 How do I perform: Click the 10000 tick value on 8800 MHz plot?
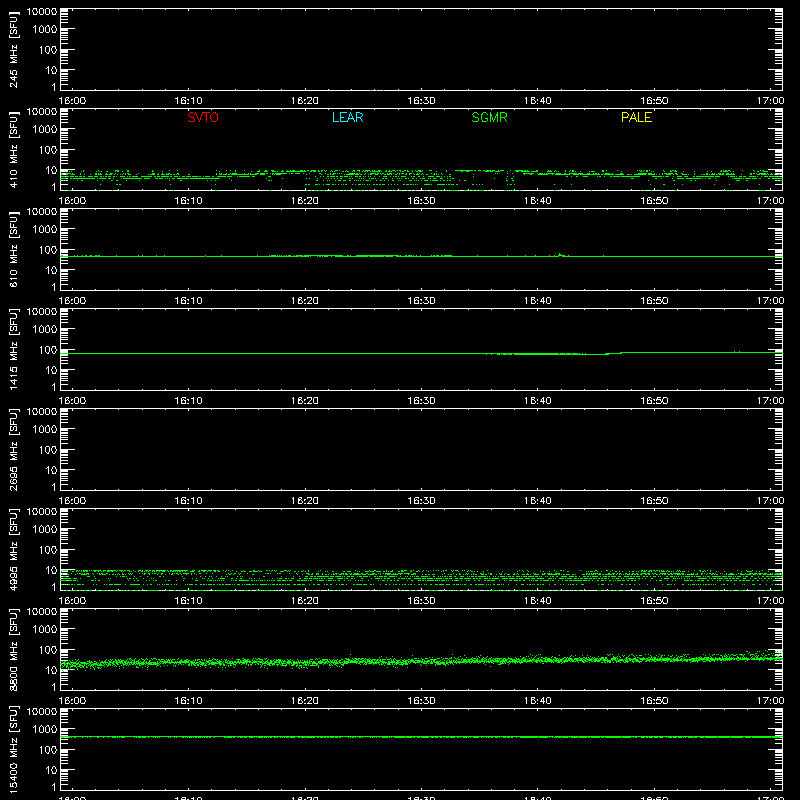[42, 612]
